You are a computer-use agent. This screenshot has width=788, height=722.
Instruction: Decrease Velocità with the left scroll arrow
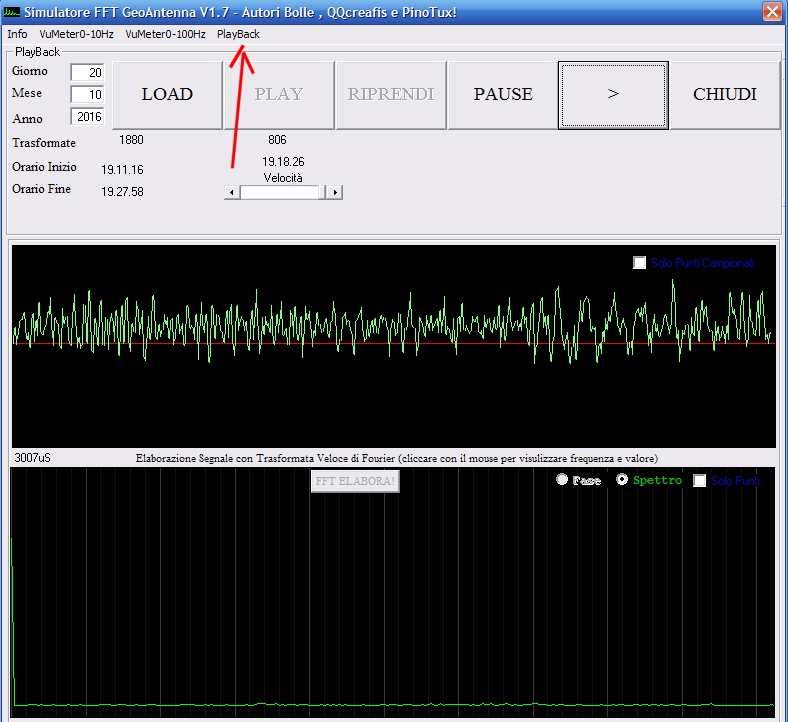click(232, 192)
